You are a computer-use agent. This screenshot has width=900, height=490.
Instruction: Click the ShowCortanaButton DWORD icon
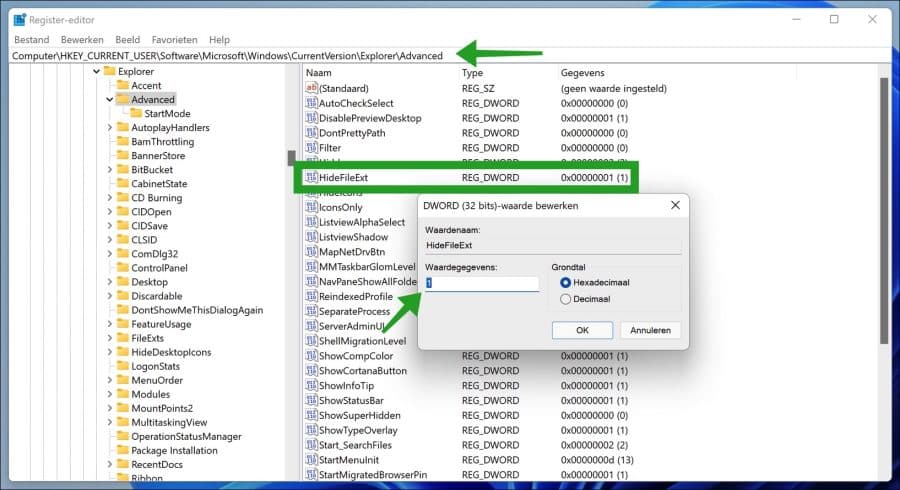(312, 371)
